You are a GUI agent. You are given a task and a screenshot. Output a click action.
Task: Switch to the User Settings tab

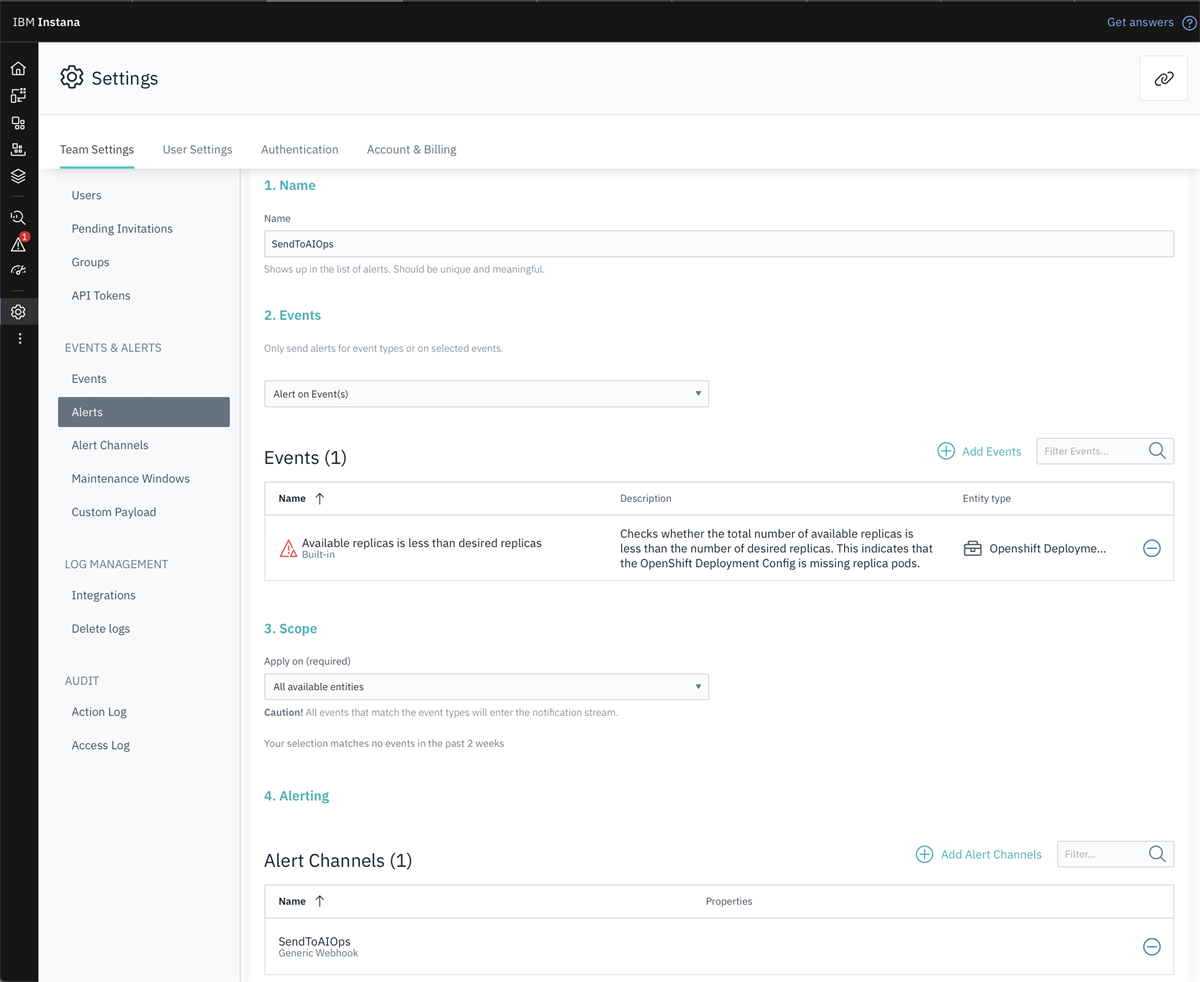coord(197,150)
